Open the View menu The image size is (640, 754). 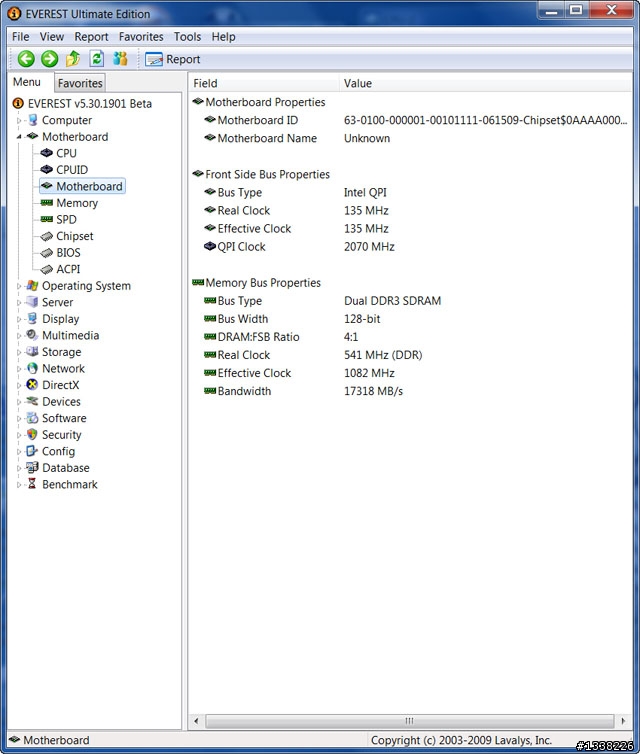coord(51,37)
